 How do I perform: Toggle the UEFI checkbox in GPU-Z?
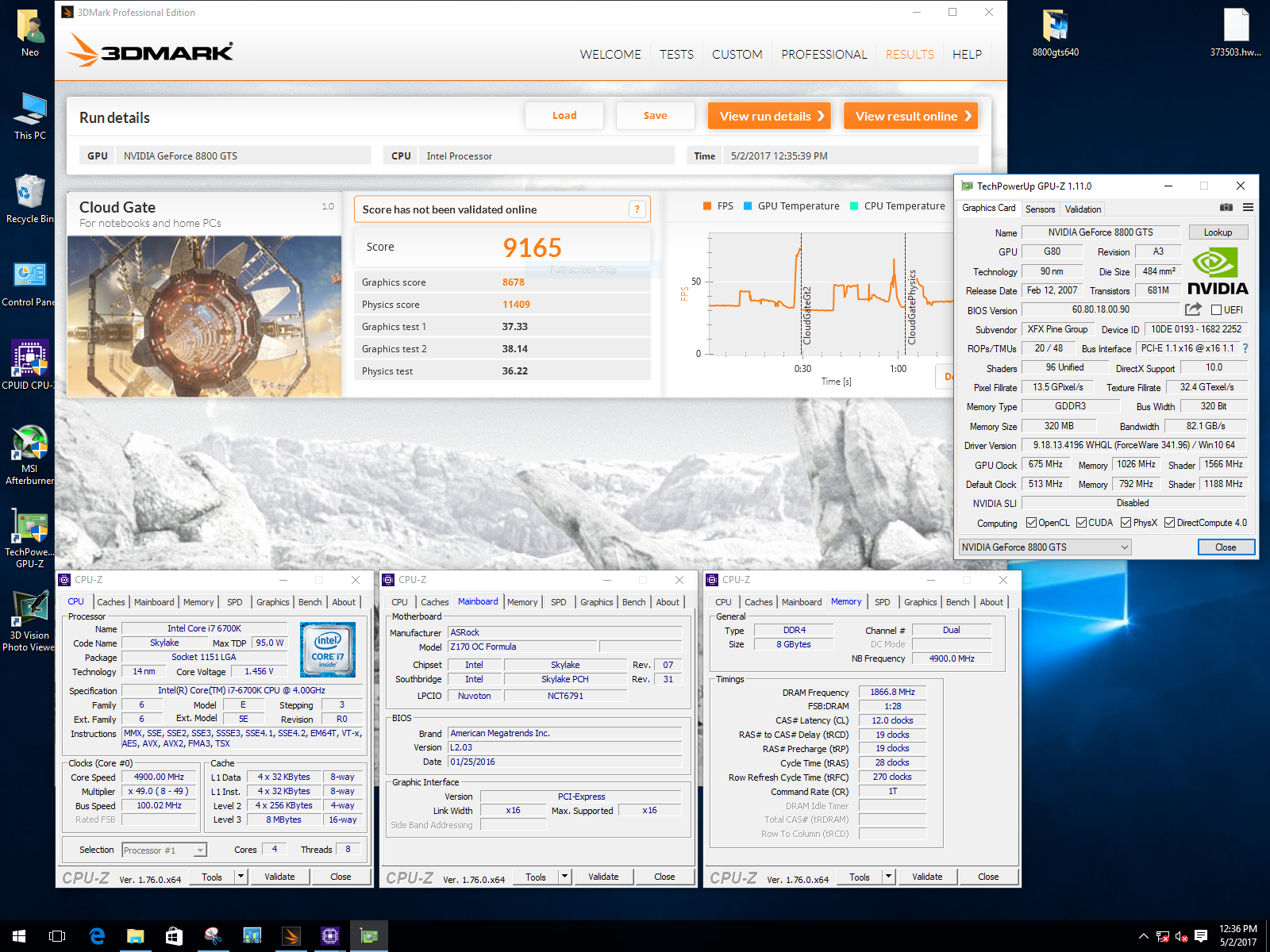1216,310
